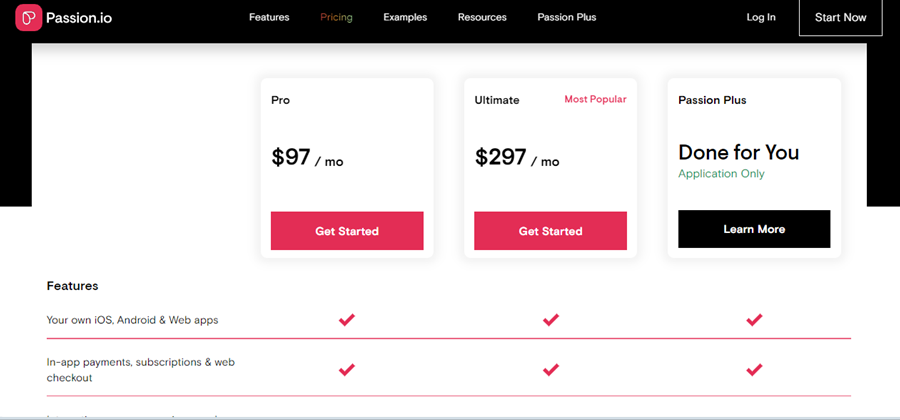This screenshot has height=420, width=900.
Task: Click the Passion.io brand name text
Action: (79, 18)
